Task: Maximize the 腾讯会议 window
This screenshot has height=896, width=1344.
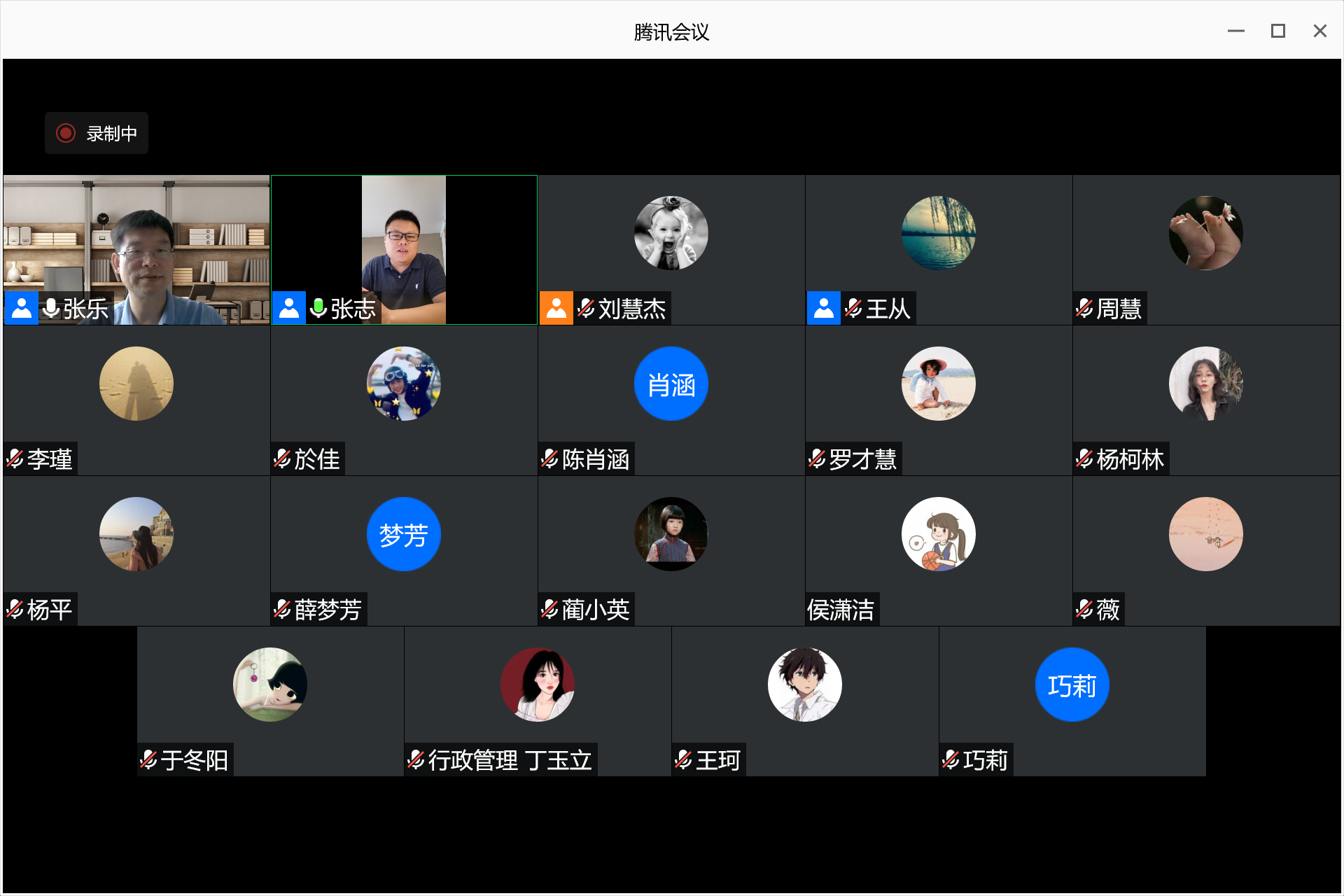Action: pyautogui.click(x=1277, y=31)
